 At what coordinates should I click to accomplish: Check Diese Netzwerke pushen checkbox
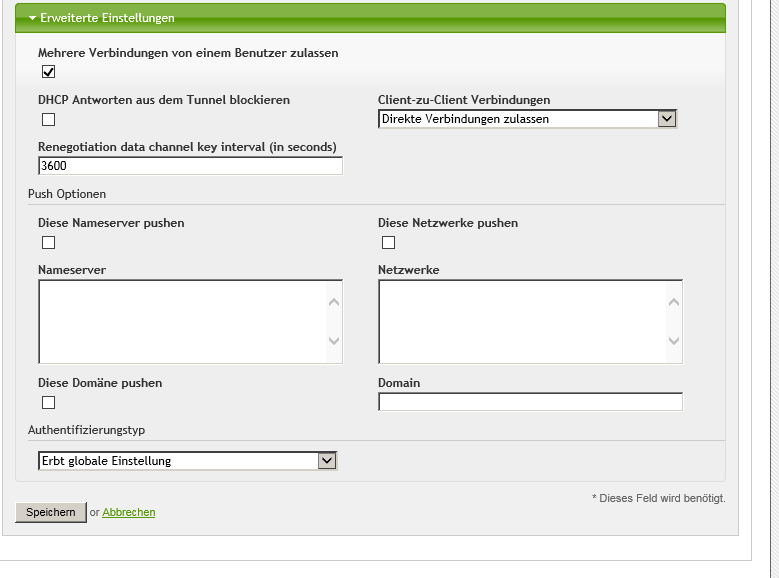coord(388,242)
